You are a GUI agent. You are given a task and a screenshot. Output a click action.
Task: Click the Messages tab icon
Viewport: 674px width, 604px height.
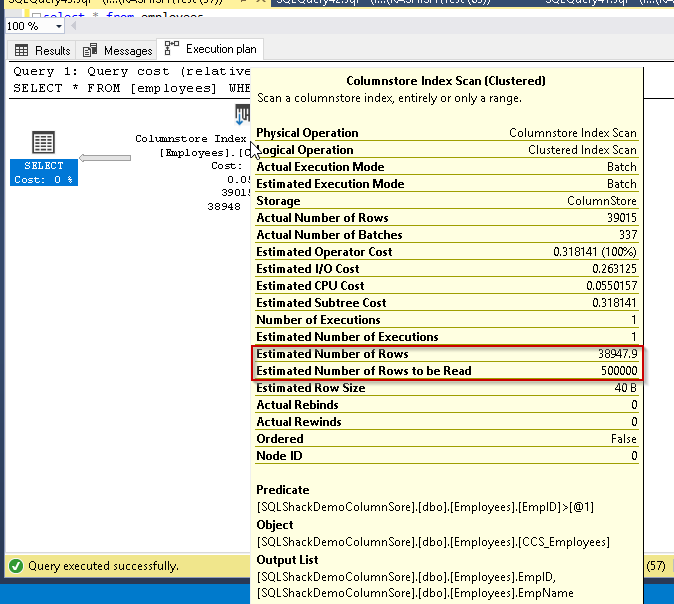click(x=91, y=50)
